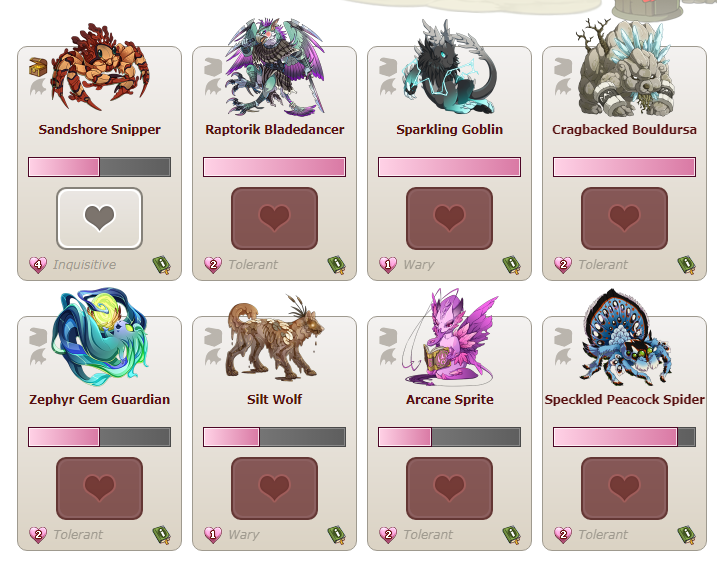Click the level 1 heart badge beside Sparkling Goblin's Wary

(388, 265)
